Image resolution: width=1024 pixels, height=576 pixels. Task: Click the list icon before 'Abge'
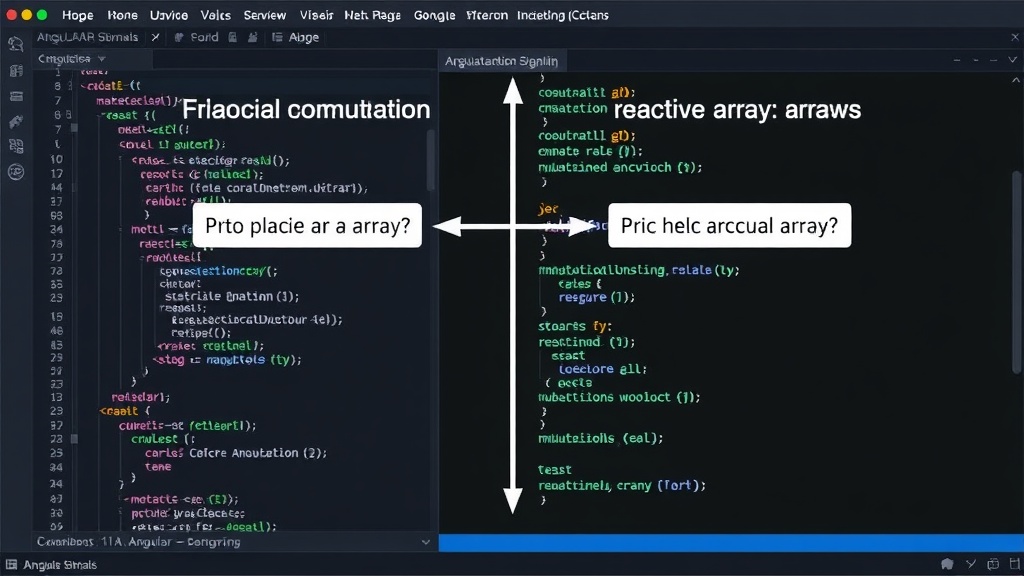(278, 37)
